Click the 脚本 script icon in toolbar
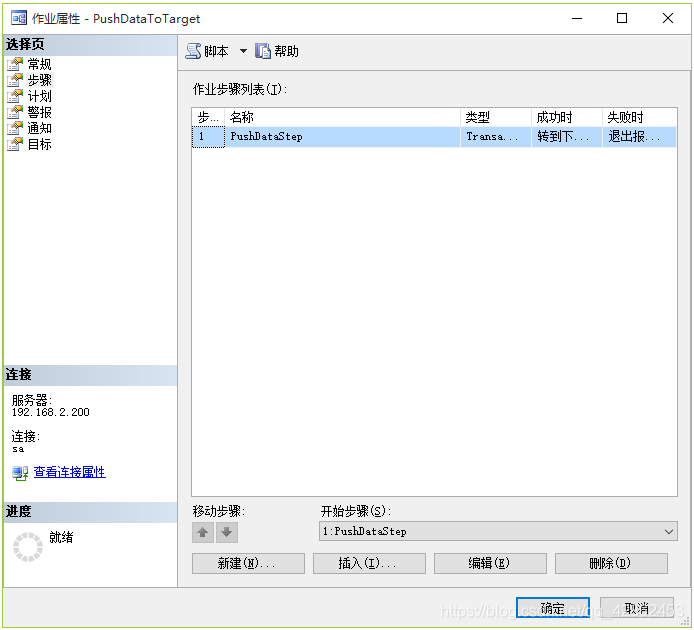694x630 pixels. pos(193,51)
